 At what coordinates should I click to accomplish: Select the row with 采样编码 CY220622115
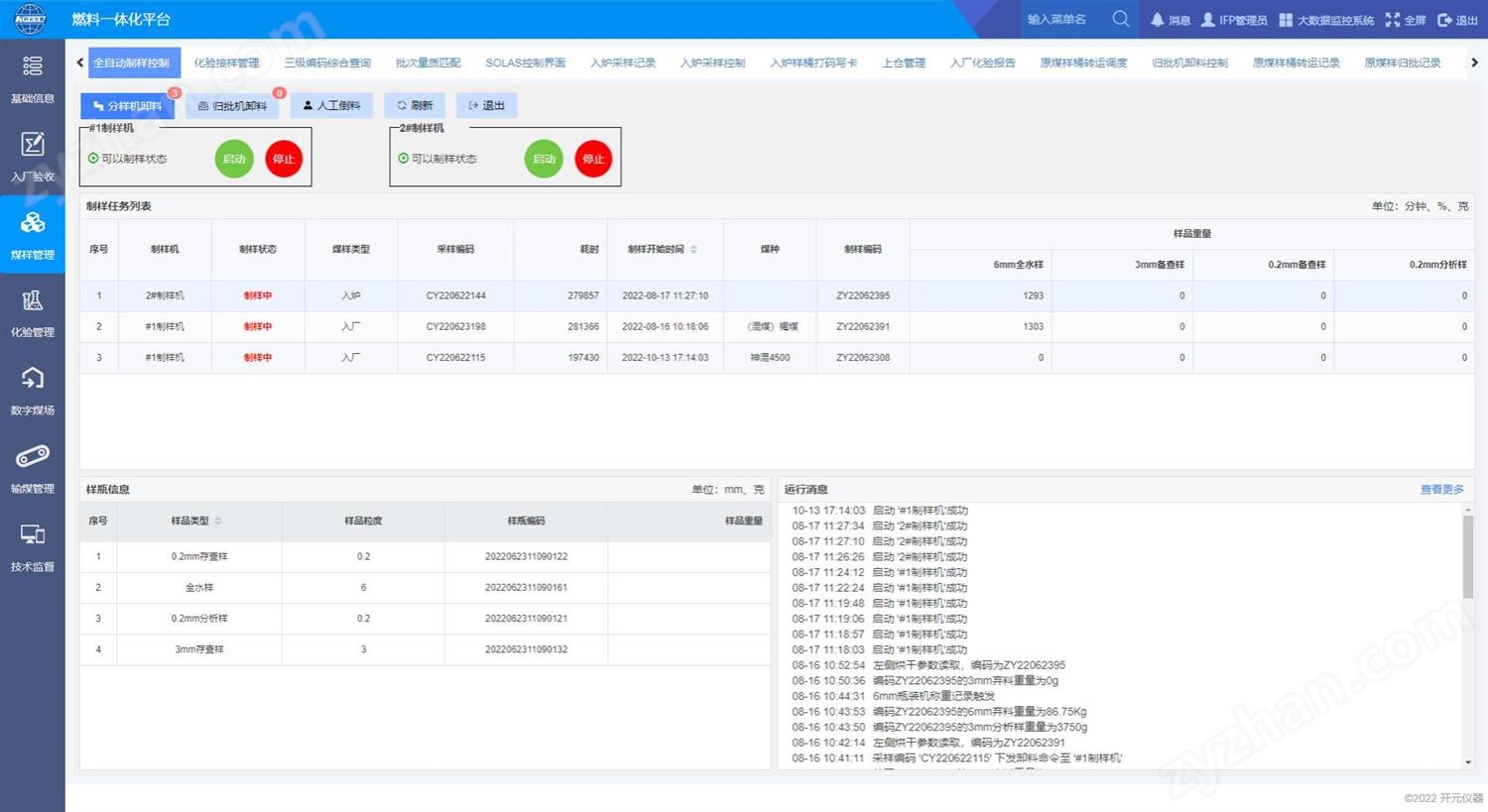tap(777, 357)
